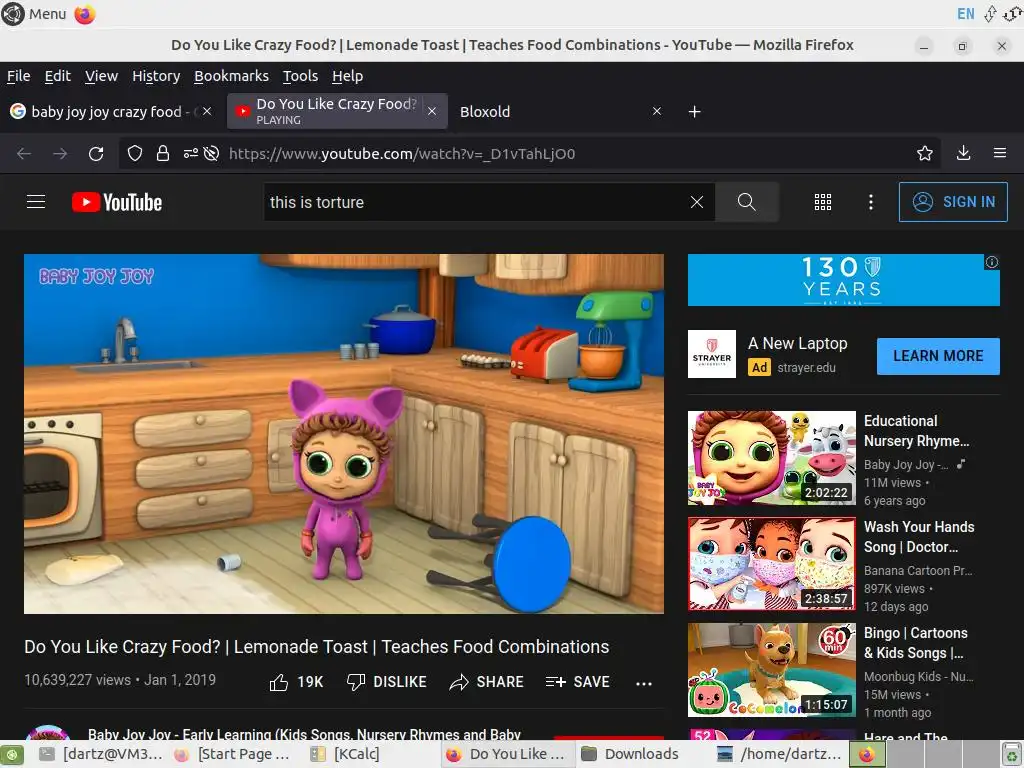The height and width of the screenshot is (768, 1024).
Task: Click the autoplay blocked icon in address bar
Action: (x=211, y=153)
